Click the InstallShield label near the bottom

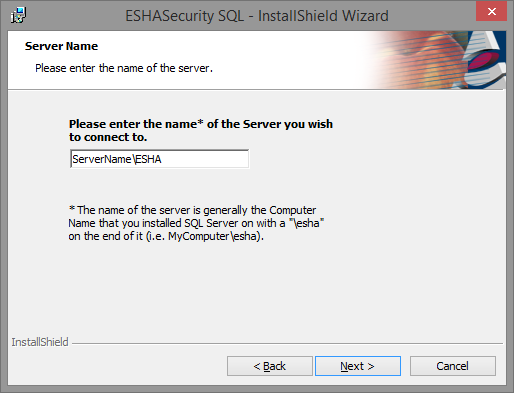point(40,342)
